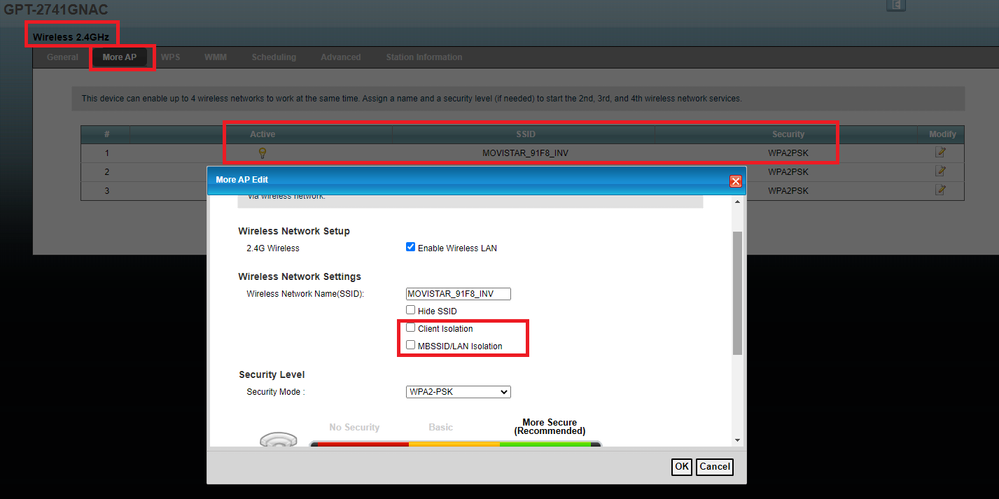Open modify icon for row 3
Screen dimensions: 999x499
(940, 190)
